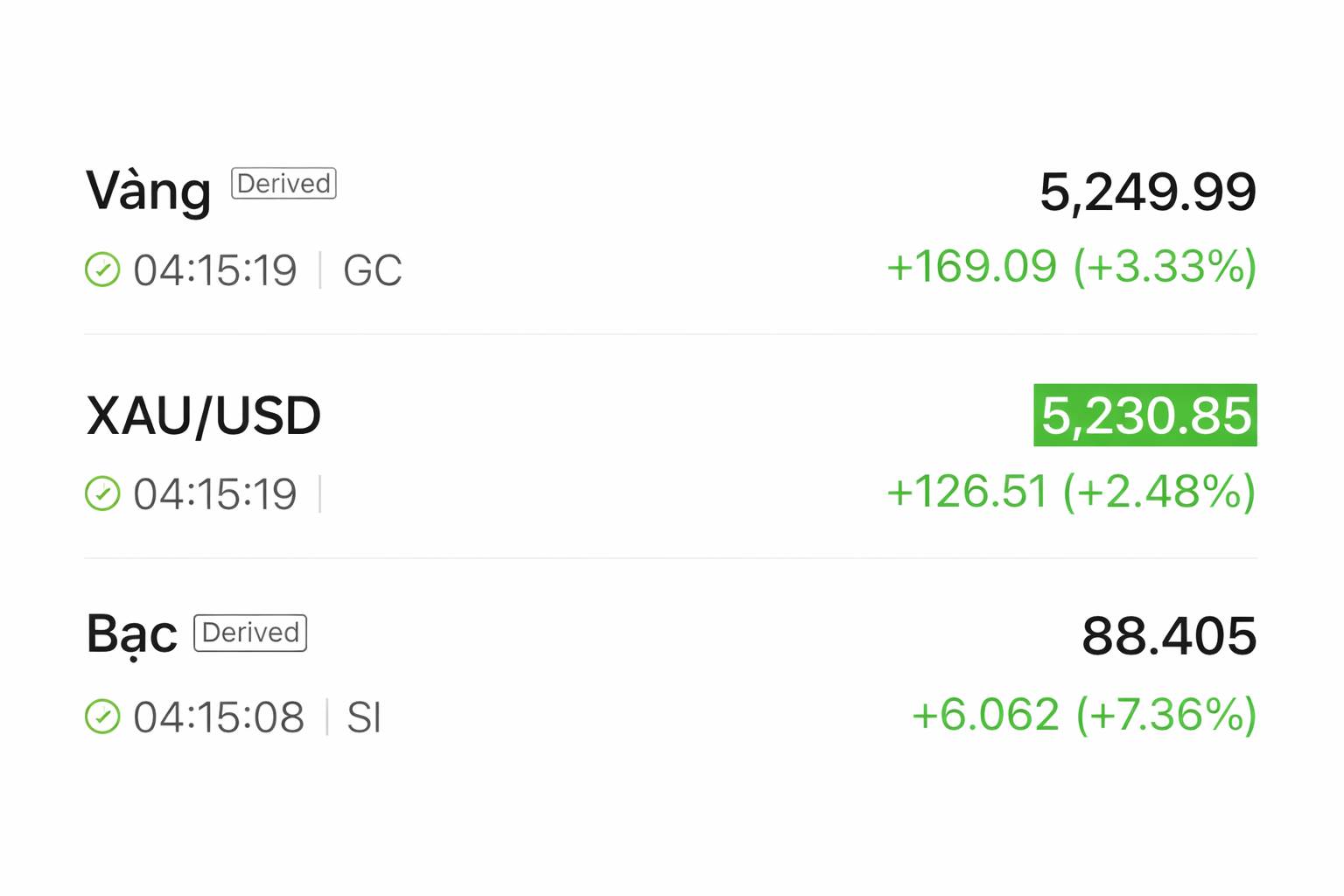Click the 04:15:08 timestamp under Bạc
1344x896 pixels.
[219, 718]
